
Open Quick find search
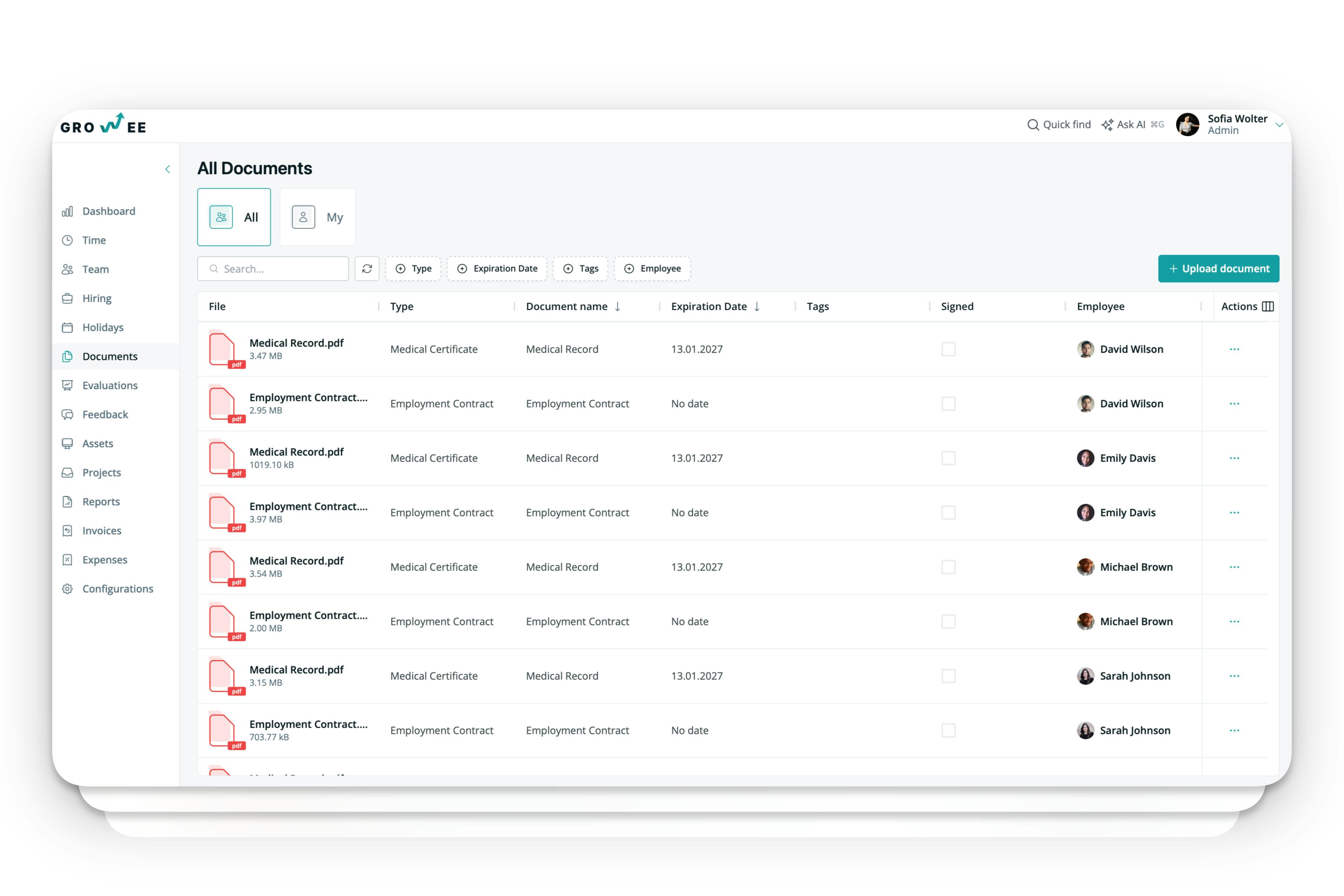tap(1059, 125)
